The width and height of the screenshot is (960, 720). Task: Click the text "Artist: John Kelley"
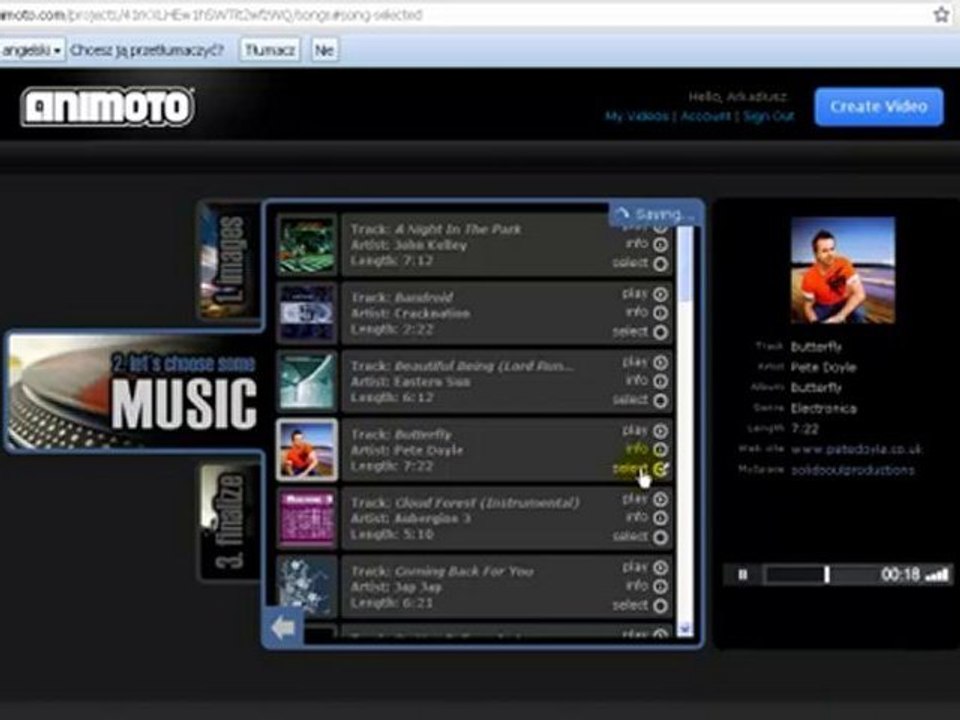408,245
